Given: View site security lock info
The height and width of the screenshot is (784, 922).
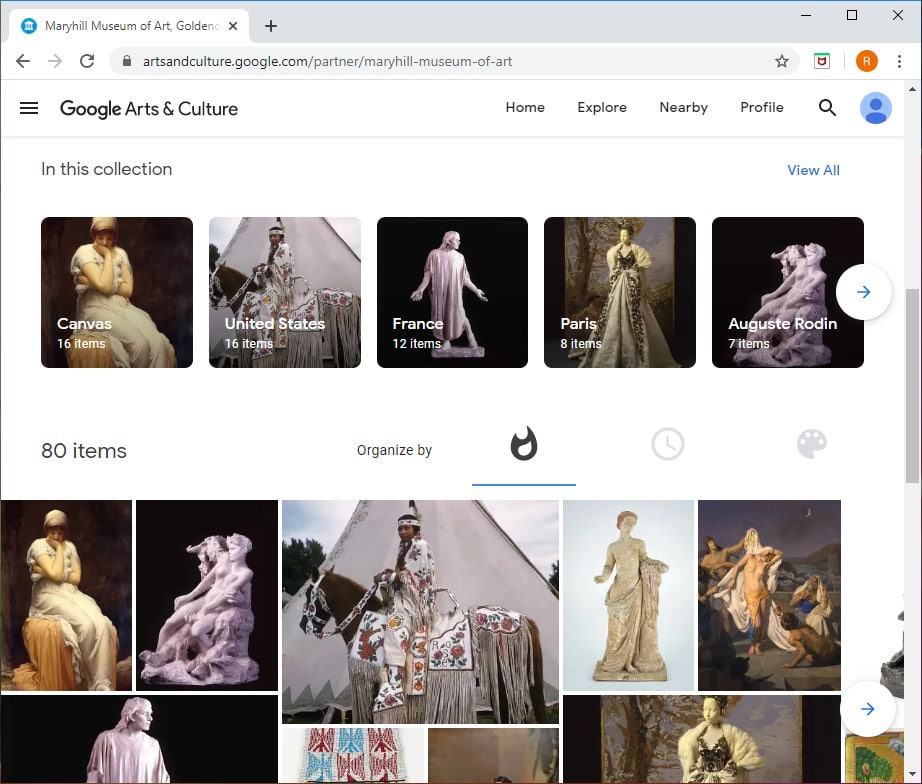Looking at the screenshot, I should coord(126,61).
